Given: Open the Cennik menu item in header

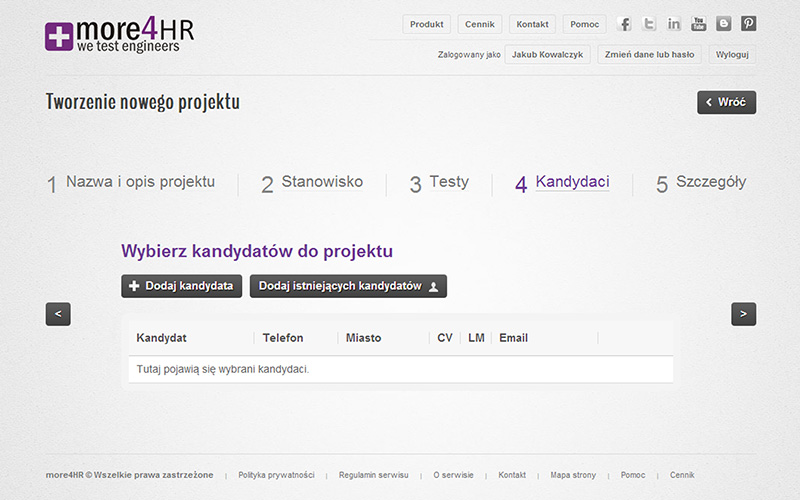Looking at the screenshot, I should [x=480, y=24].
